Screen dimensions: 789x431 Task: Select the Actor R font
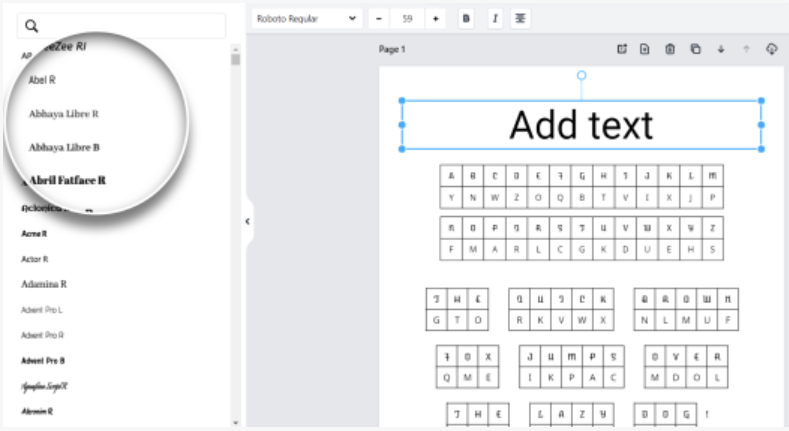[x=35, y=259]
